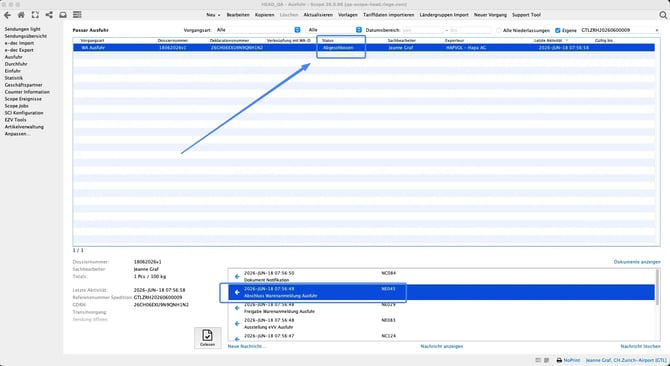Open the Neu dropdown menu
670x366 pixels.
click(x=213, y=15)
